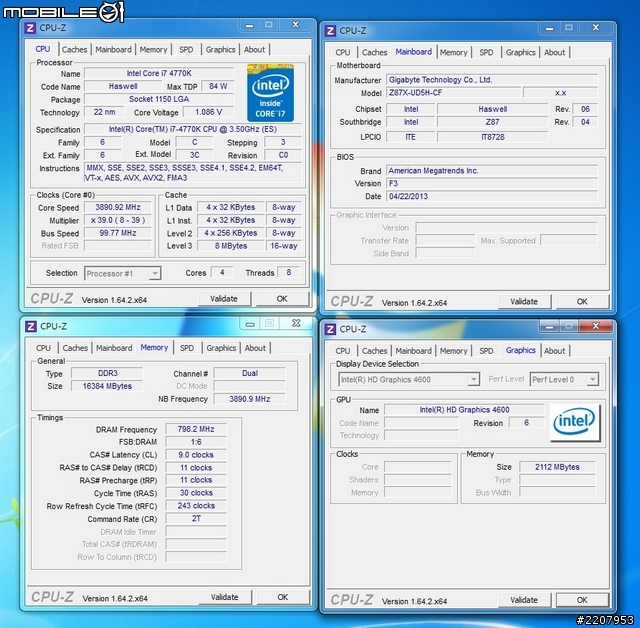Click Validate in the Memory window
This screenshot has width=640, height=628.
pyautogui.click(x=225, y=597)
